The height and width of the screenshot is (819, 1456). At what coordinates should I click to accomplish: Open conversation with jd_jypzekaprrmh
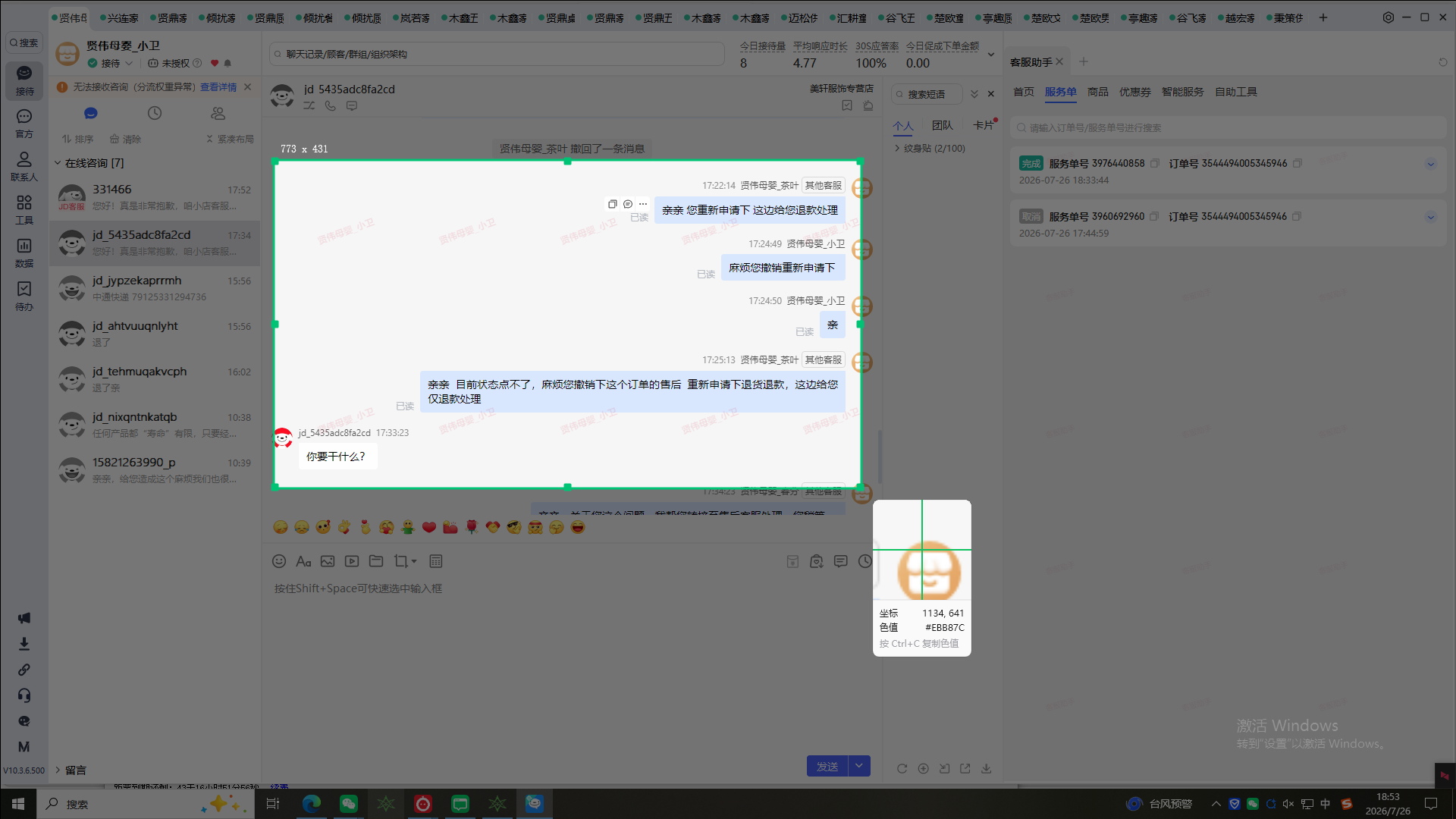[155, 289]
